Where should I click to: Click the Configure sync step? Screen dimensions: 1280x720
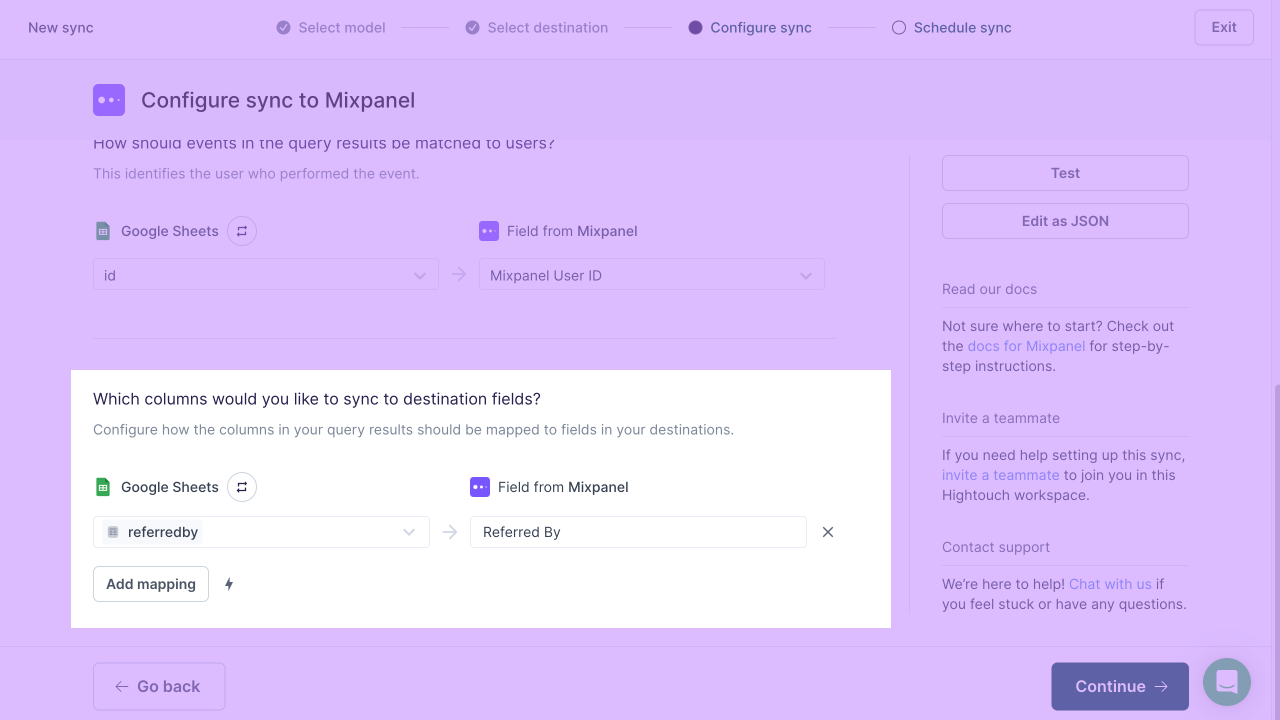(750, 28)
